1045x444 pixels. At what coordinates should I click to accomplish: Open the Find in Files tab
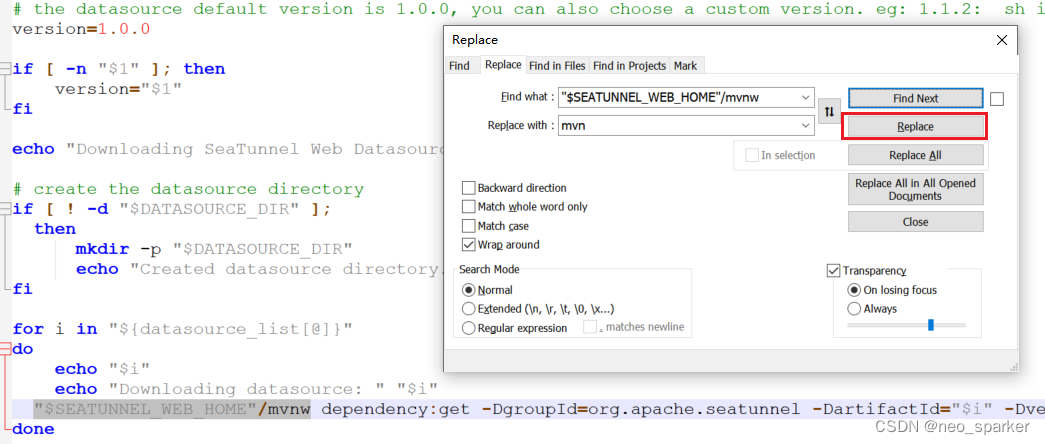(557, 65)
